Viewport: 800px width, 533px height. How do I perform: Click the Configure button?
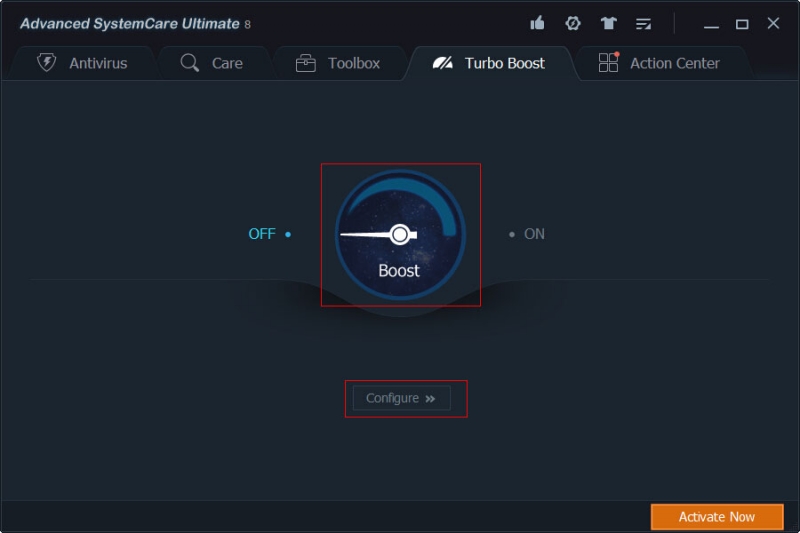pyautogui.click(x=402, y=398)
